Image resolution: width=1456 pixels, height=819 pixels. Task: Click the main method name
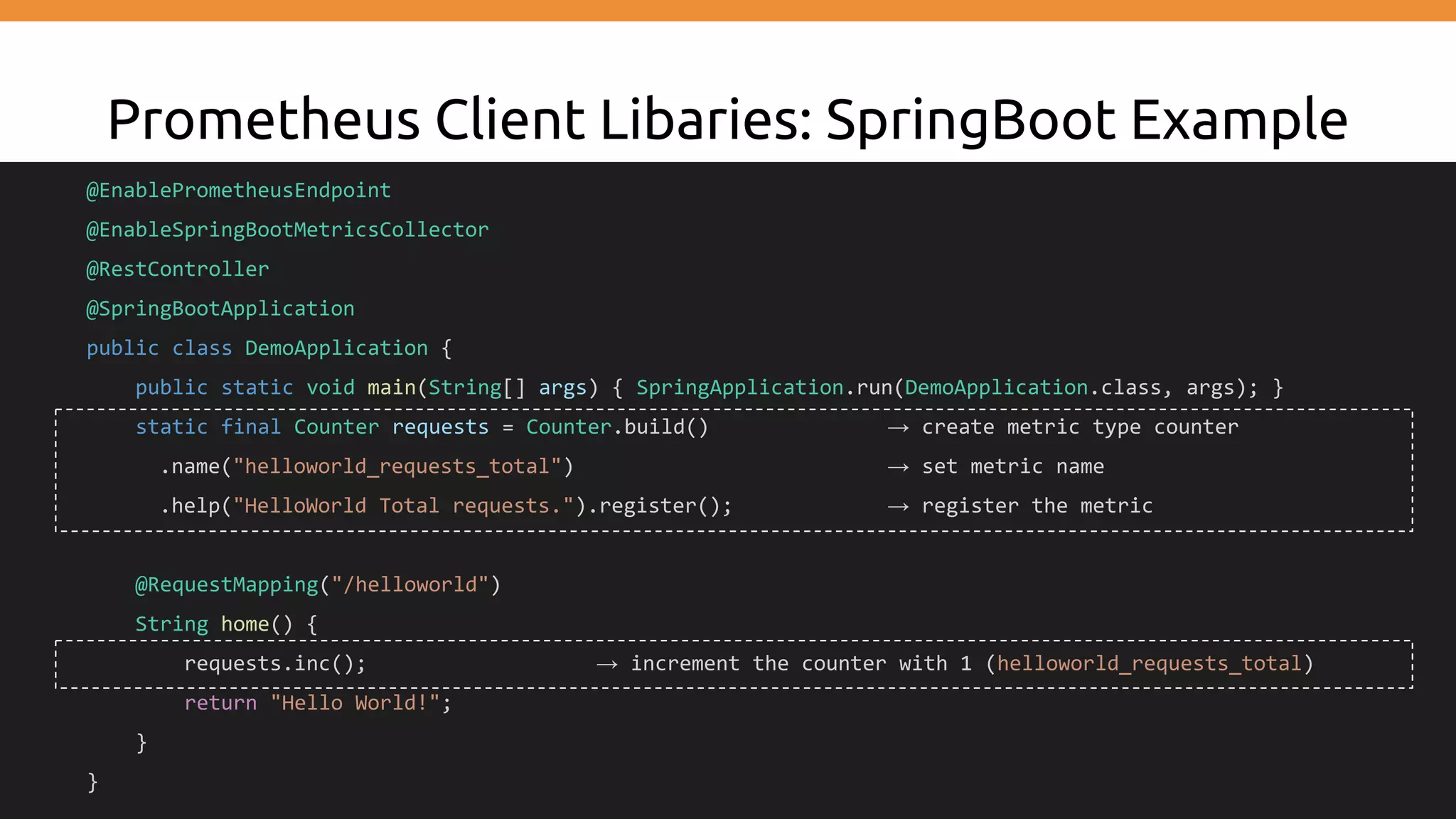click(x=391, y=387)
